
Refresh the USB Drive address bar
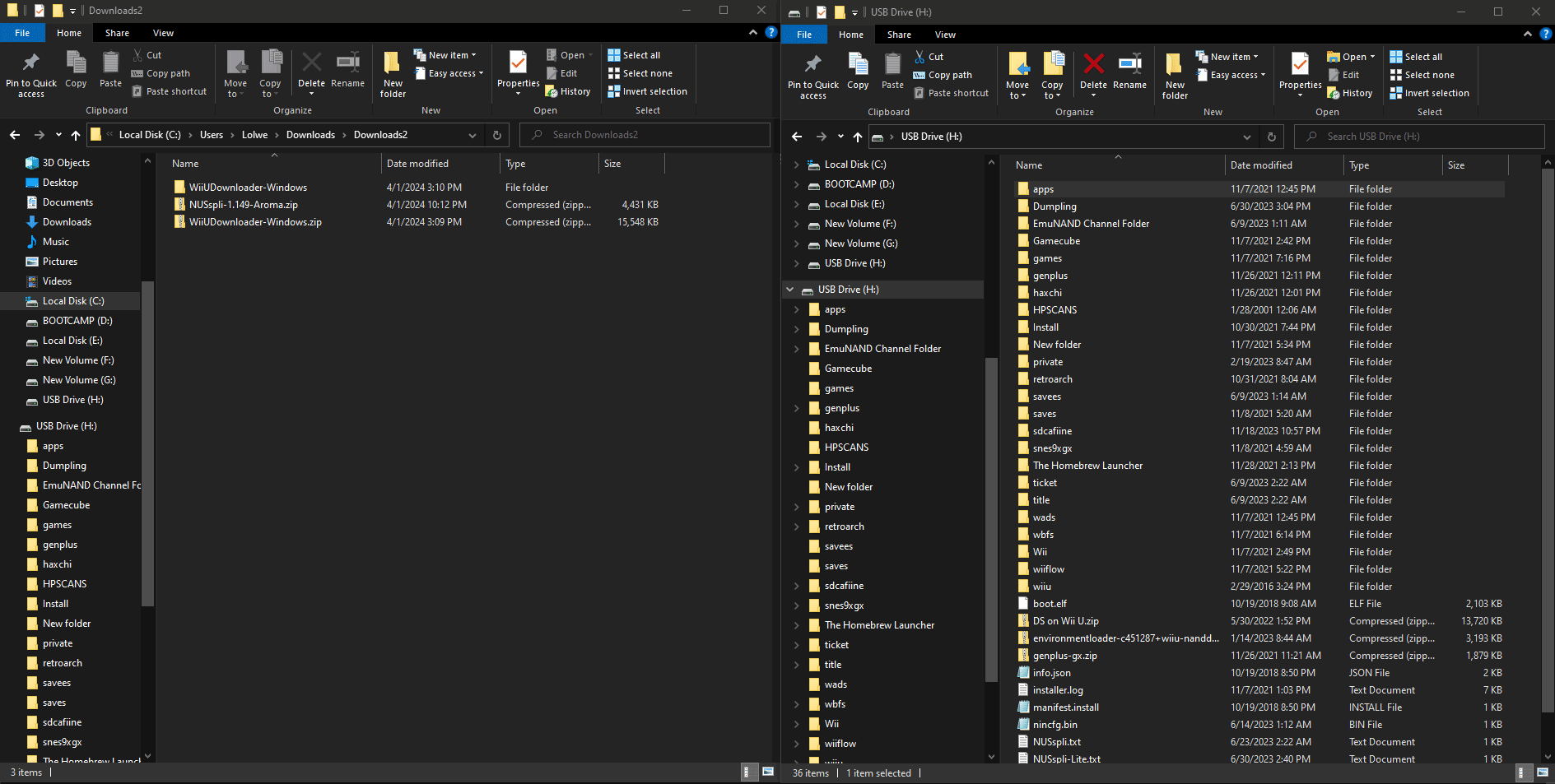click(1271, 137)
